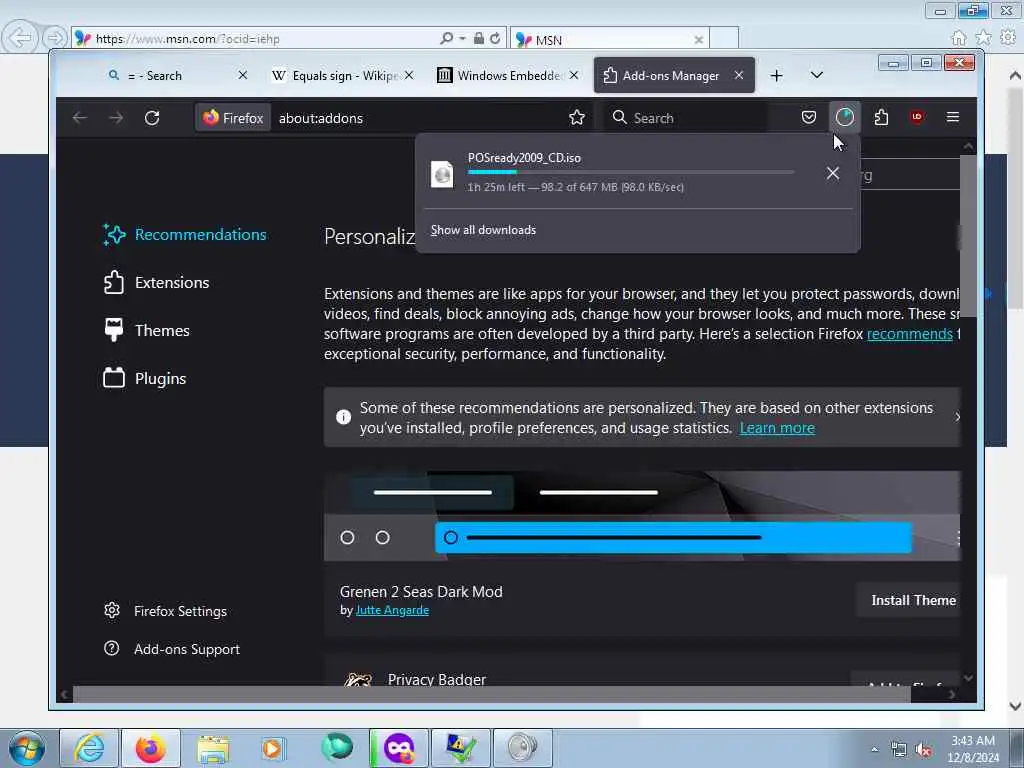The height and width of the screenshot is (768, 1024).
Task: Click Internet Explorer back button
Action: coord(20,38)
